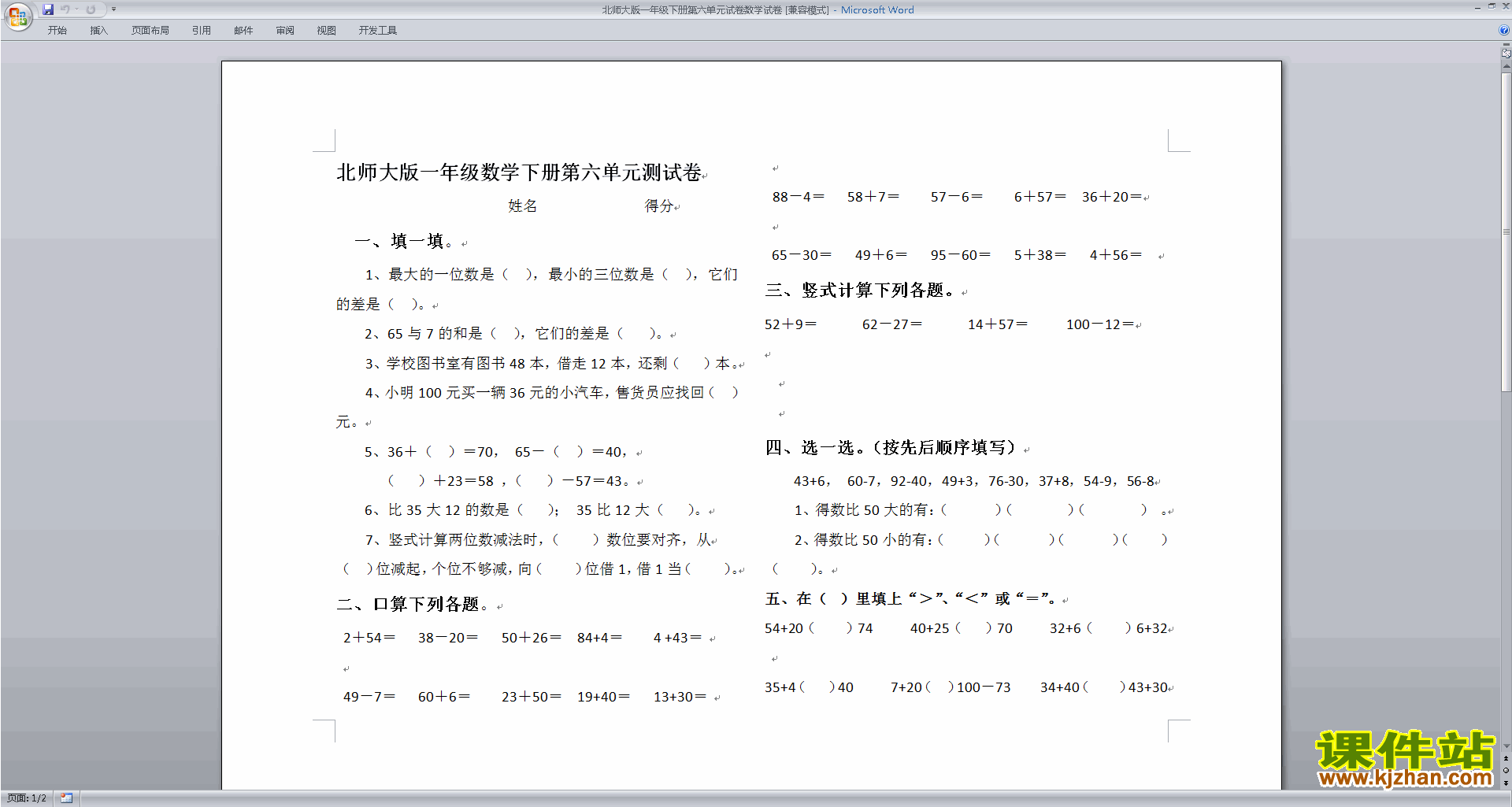The image size is (1512, 807).
Task: Undo the last action
Action: pyautogui.click(x=65, y=9)
